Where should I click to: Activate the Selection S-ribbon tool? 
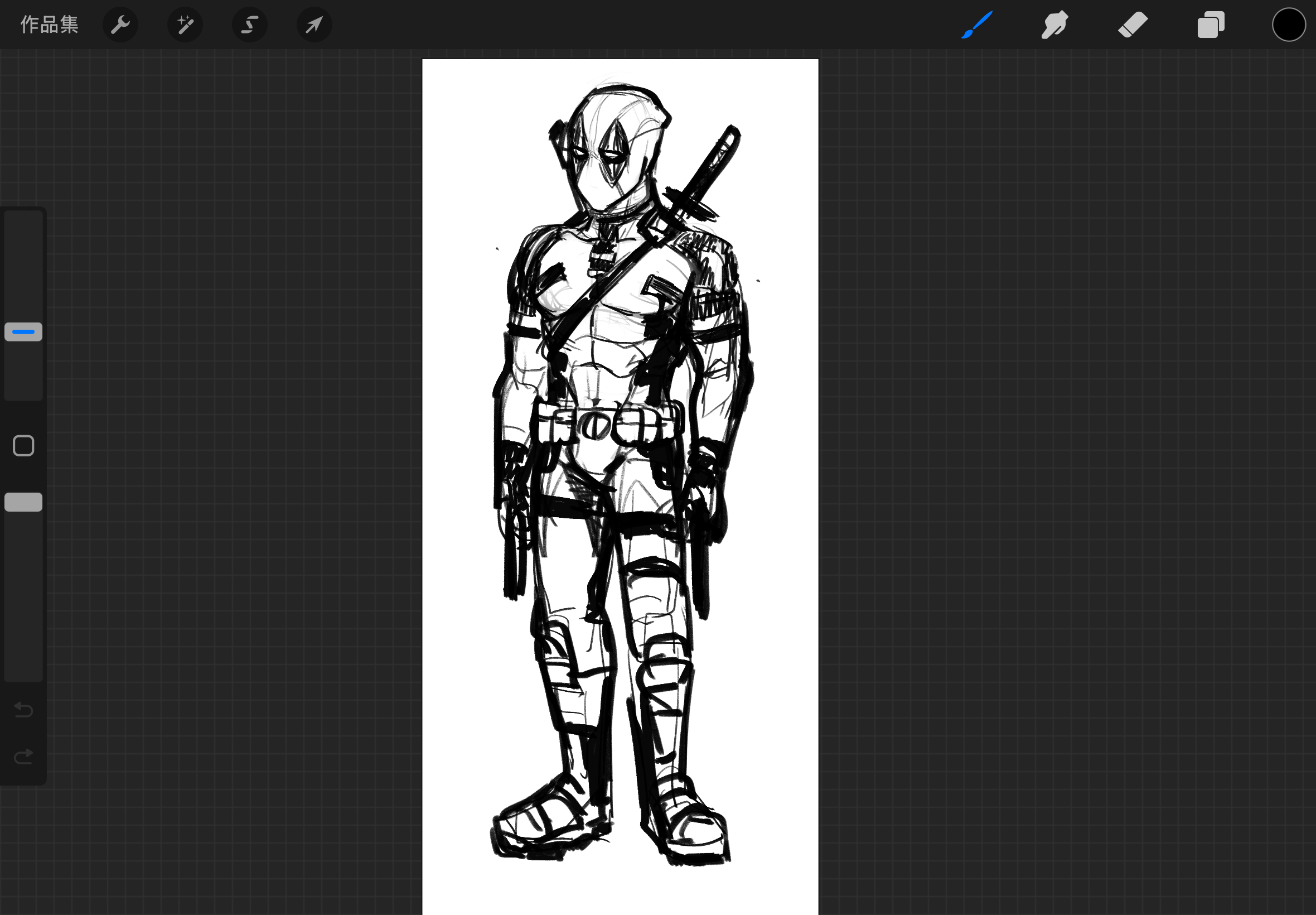click(250, 25)
